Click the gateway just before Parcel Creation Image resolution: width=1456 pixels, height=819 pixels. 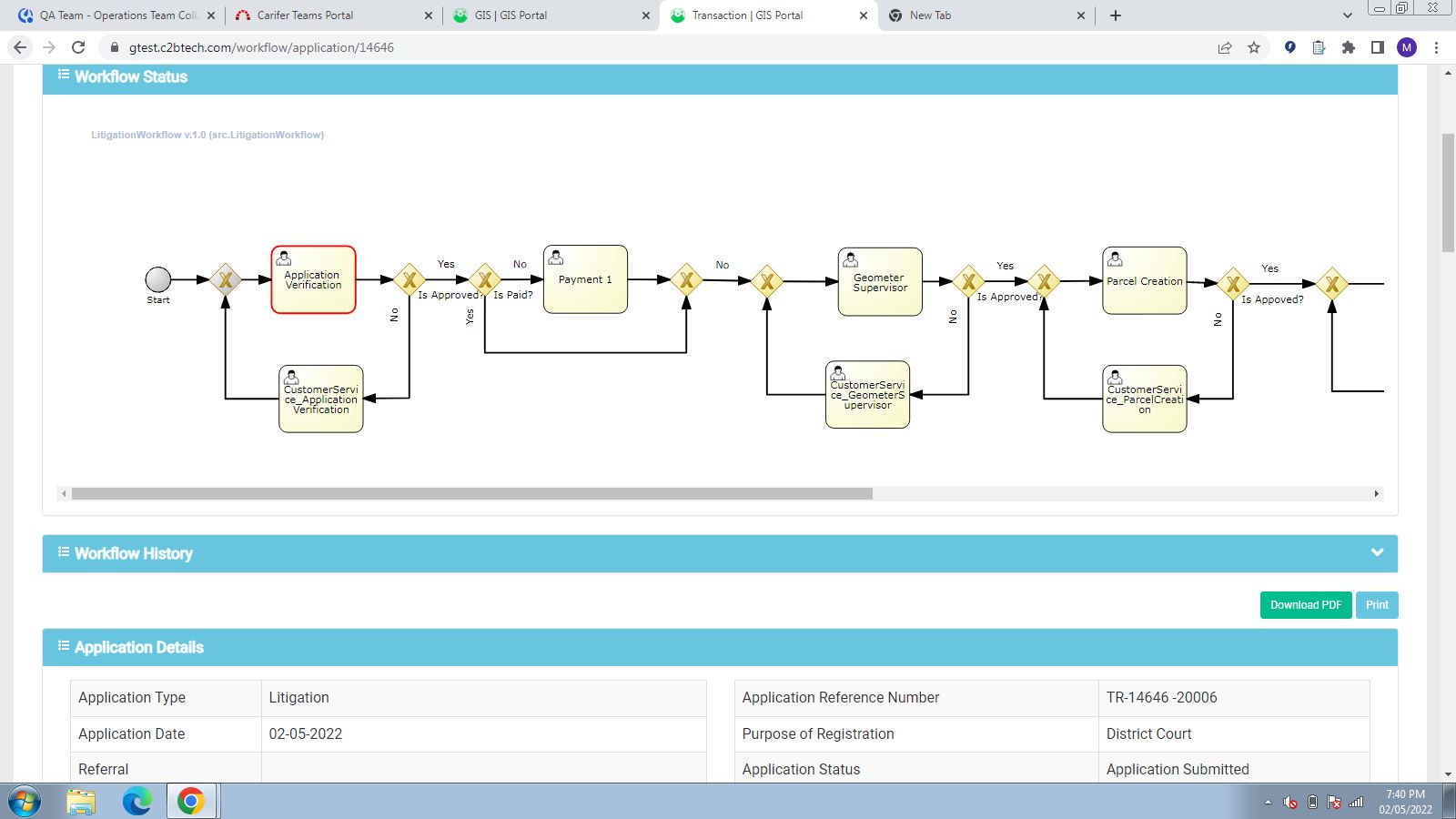(x=1044, y=282)
